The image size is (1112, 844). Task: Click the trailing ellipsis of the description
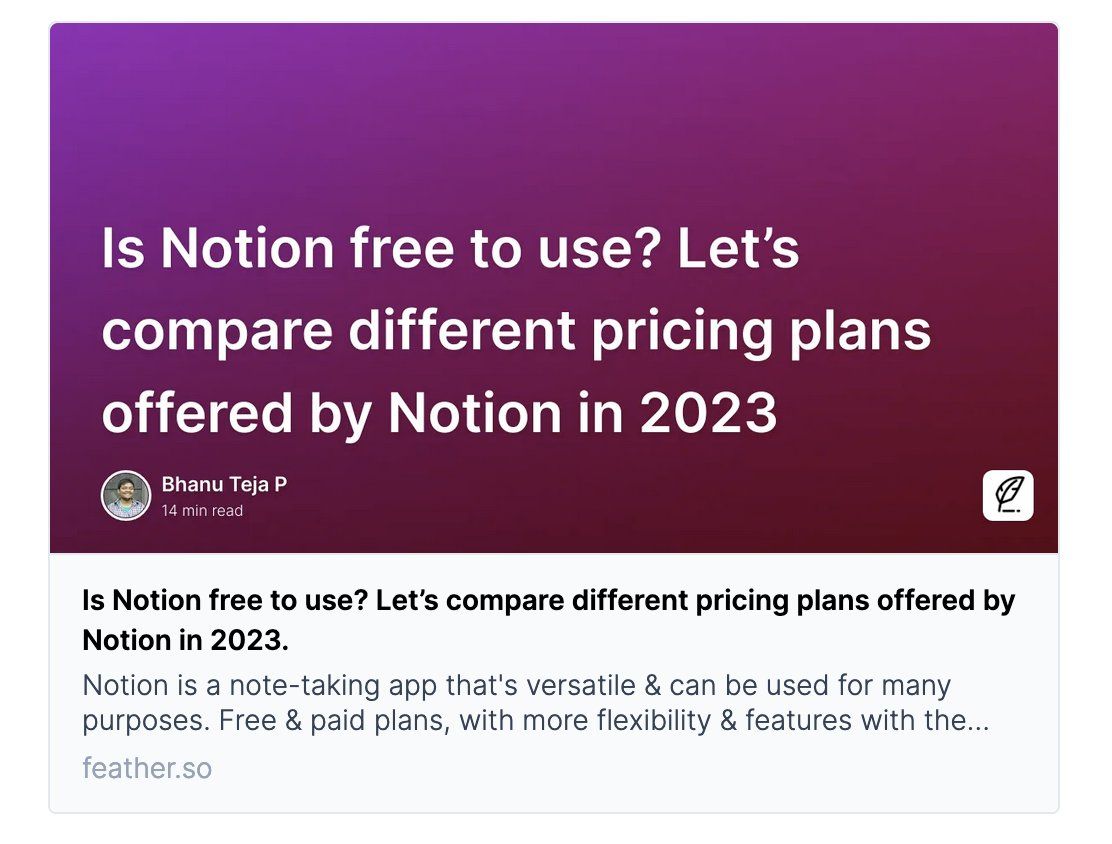click(x=978, y=721)
